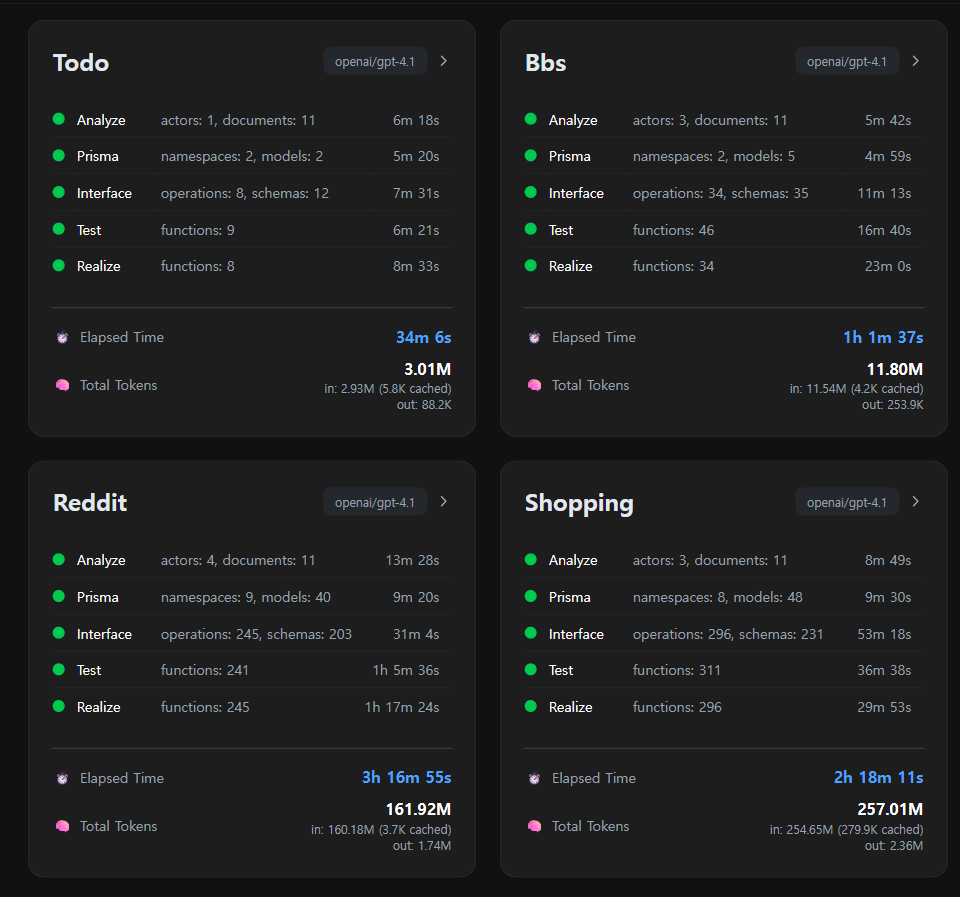This screenshot has height=897, width=960.
Task: Toggle the Analyze status light on Reddit card
Action: click(x=61, y=560)
